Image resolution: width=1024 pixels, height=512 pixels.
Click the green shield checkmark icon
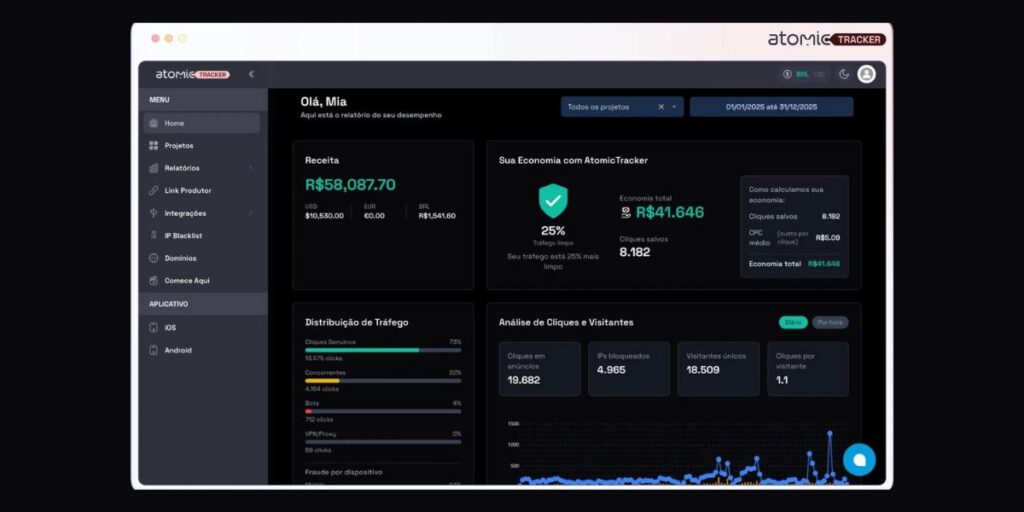pyautogui.click(x=553, y=200)
